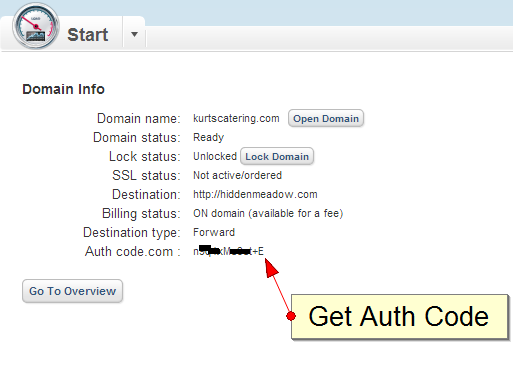The width and height of the screenshot is (513, 370).
Task: Click the Domain name: label
Action: pos(139,118)
